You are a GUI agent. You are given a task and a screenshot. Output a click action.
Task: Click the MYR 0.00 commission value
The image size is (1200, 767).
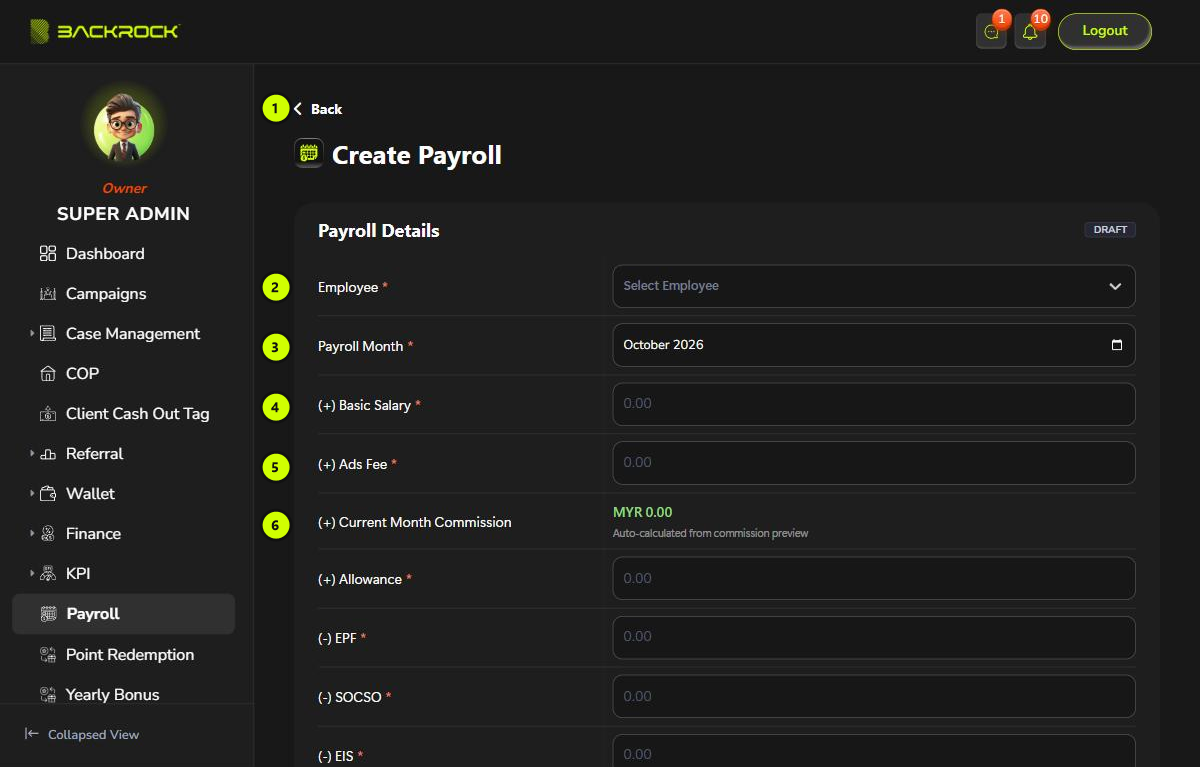pos(643,512)
